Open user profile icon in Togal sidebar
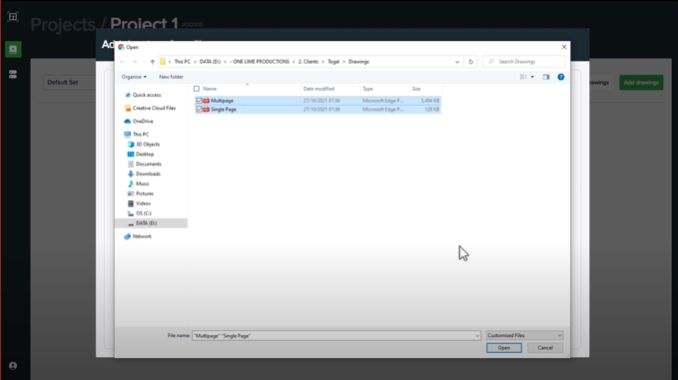 click(13, 366)
